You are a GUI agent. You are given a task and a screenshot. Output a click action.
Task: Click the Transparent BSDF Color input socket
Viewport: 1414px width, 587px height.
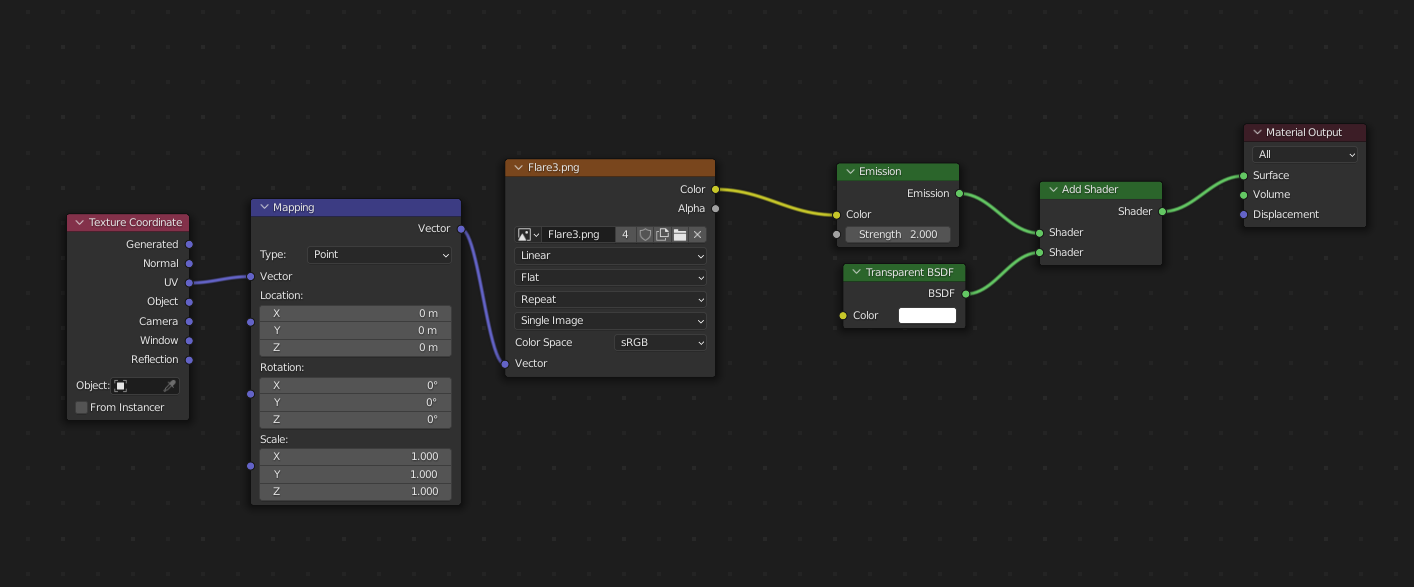click(x=843, y=316)
